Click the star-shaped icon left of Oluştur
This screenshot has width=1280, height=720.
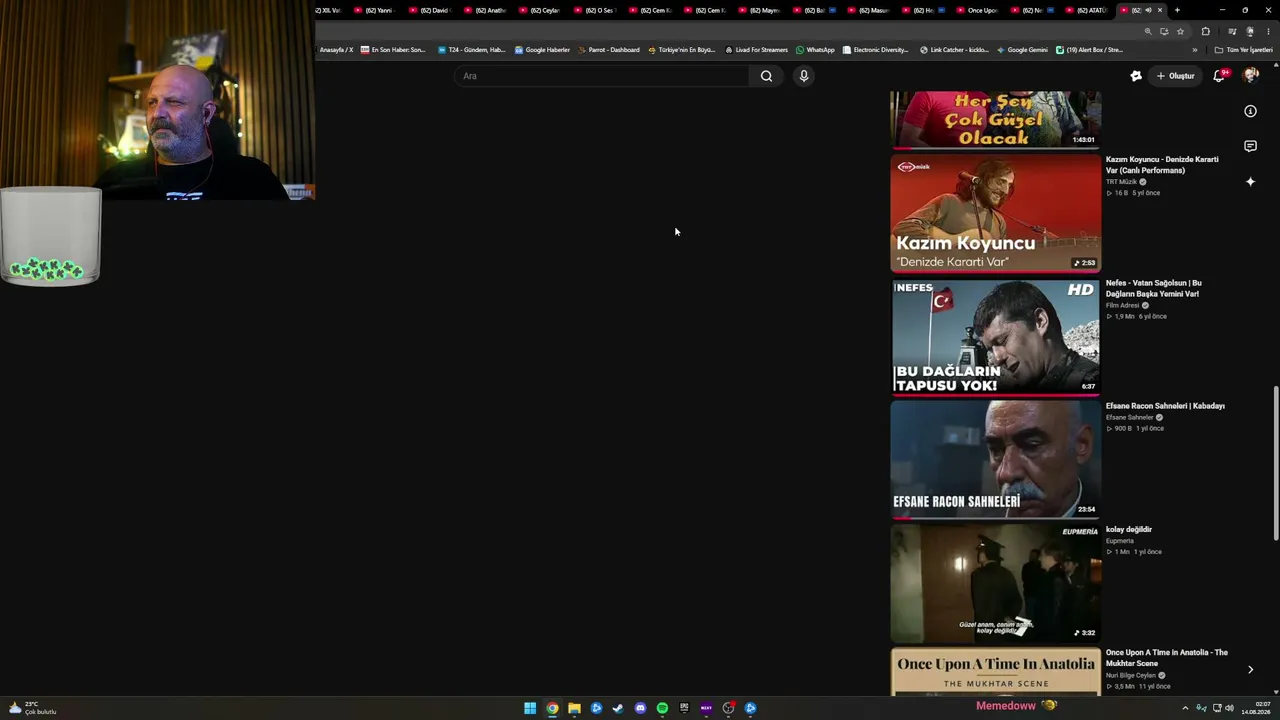pos(1136,76)
